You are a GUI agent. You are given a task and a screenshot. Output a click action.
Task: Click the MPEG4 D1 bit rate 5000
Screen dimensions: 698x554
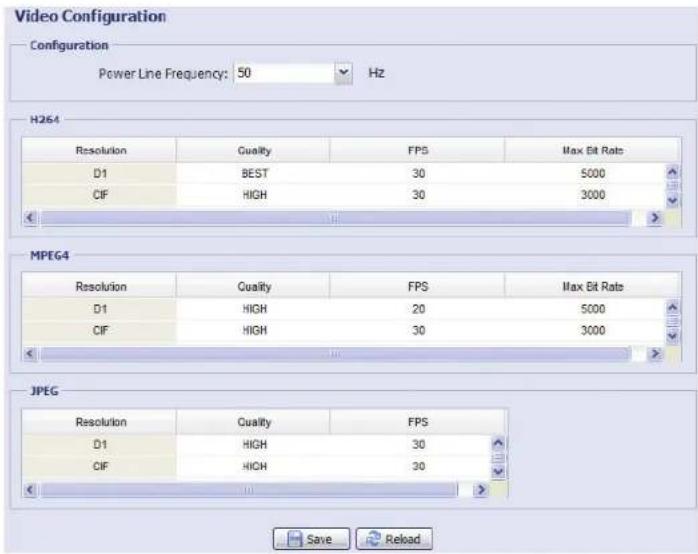[x=592, y=309]
